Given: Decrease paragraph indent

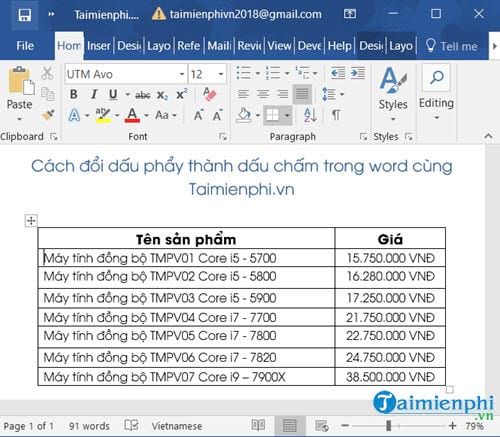Looking at the screenshot, I should [x=338, y=73].
